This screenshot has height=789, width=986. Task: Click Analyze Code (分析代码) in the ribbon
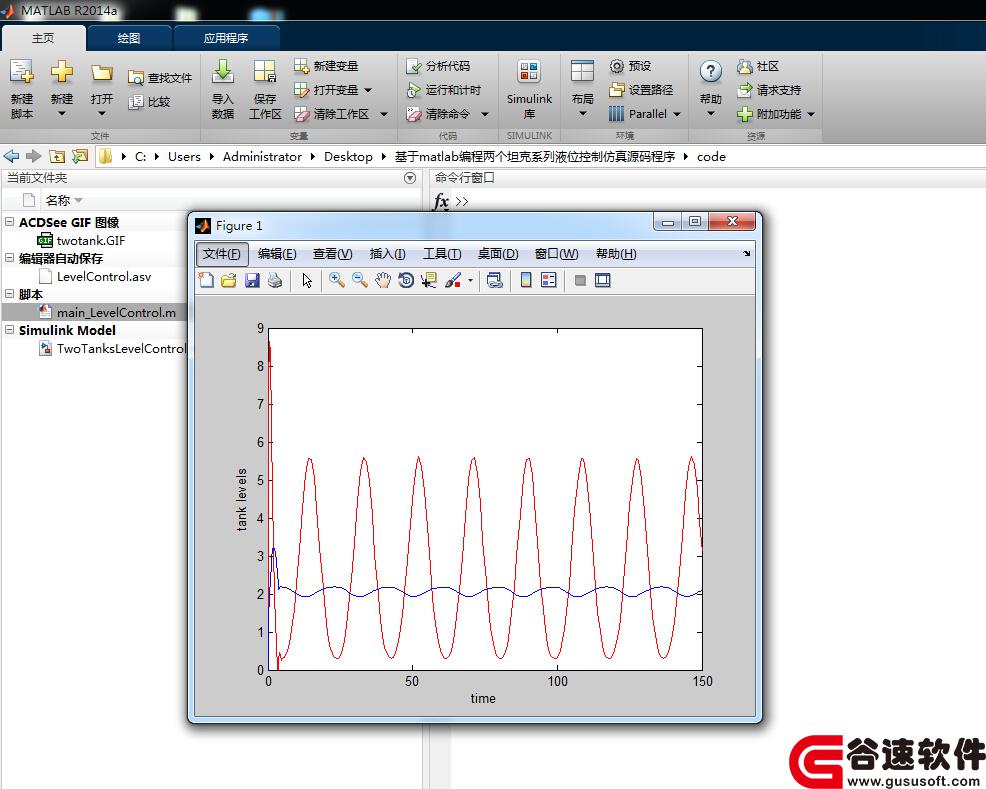(x=438, y=65)
